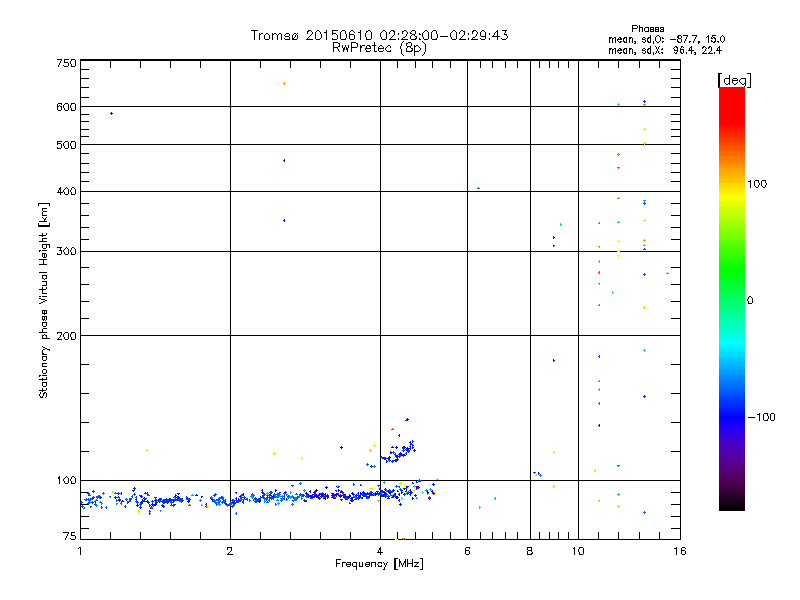Image resolution: width=800 pixels, height=600 pixels.
Task: Click the "Phases" header text
Action: click(x=647, y=29)
